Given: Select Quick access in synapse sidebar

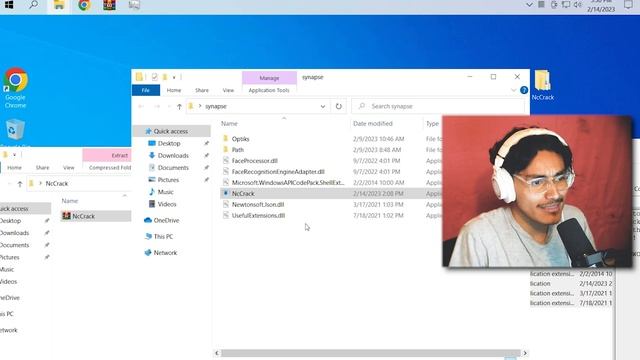Looking at the screenshot, I should pos(171,131).
